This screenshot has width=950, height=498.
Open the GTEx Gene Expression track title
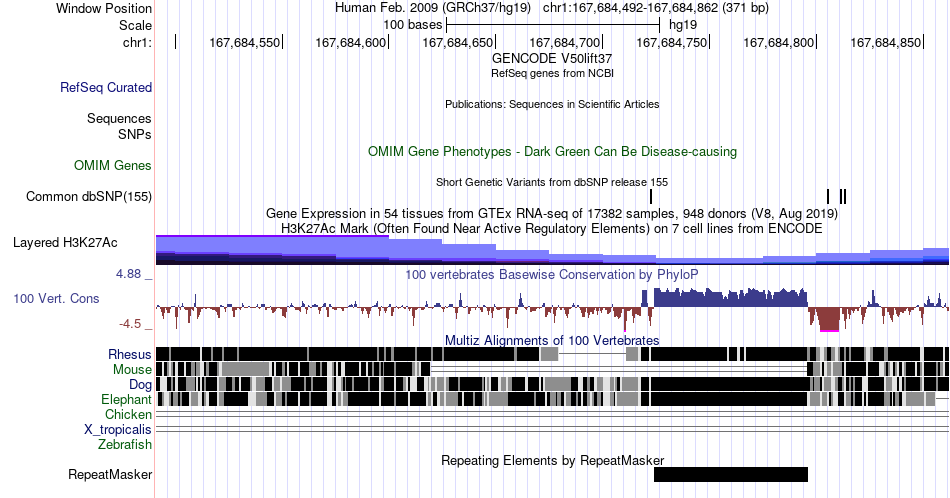tap(552, 213)
